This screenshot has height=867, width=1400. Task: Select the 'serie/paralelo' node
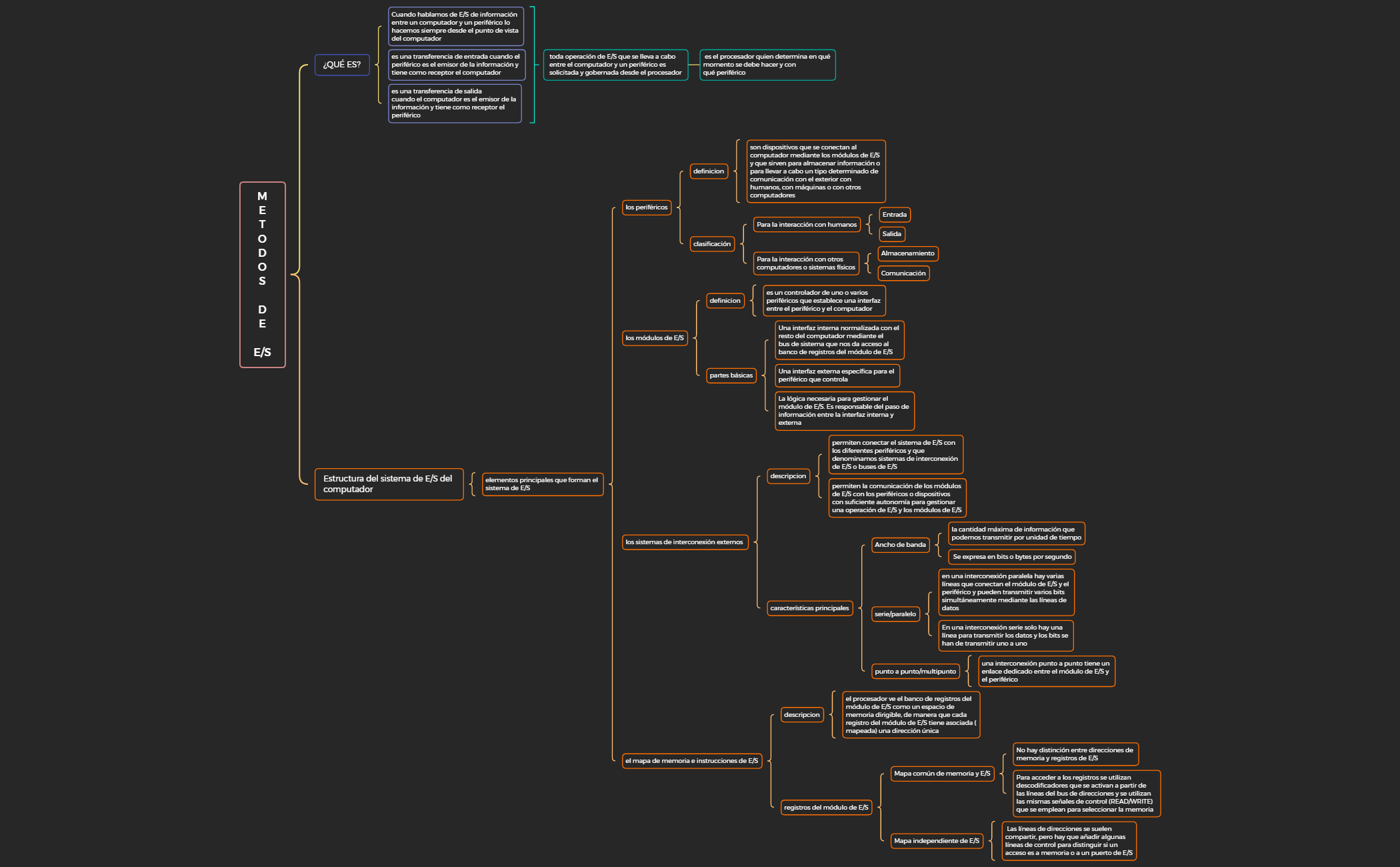(895, 614)
